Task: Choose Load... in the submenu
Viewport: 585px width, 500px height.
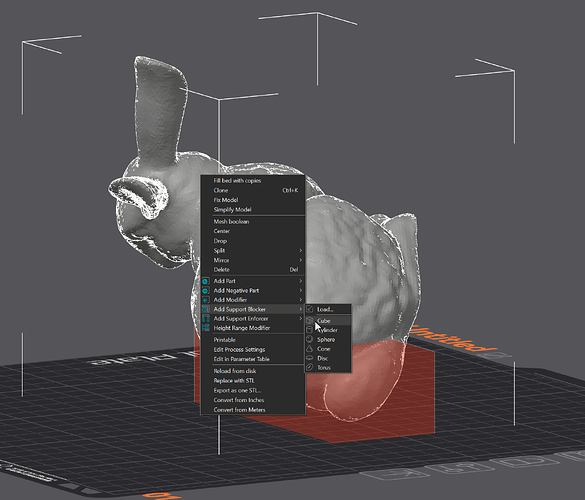Action: pos(328,309)
